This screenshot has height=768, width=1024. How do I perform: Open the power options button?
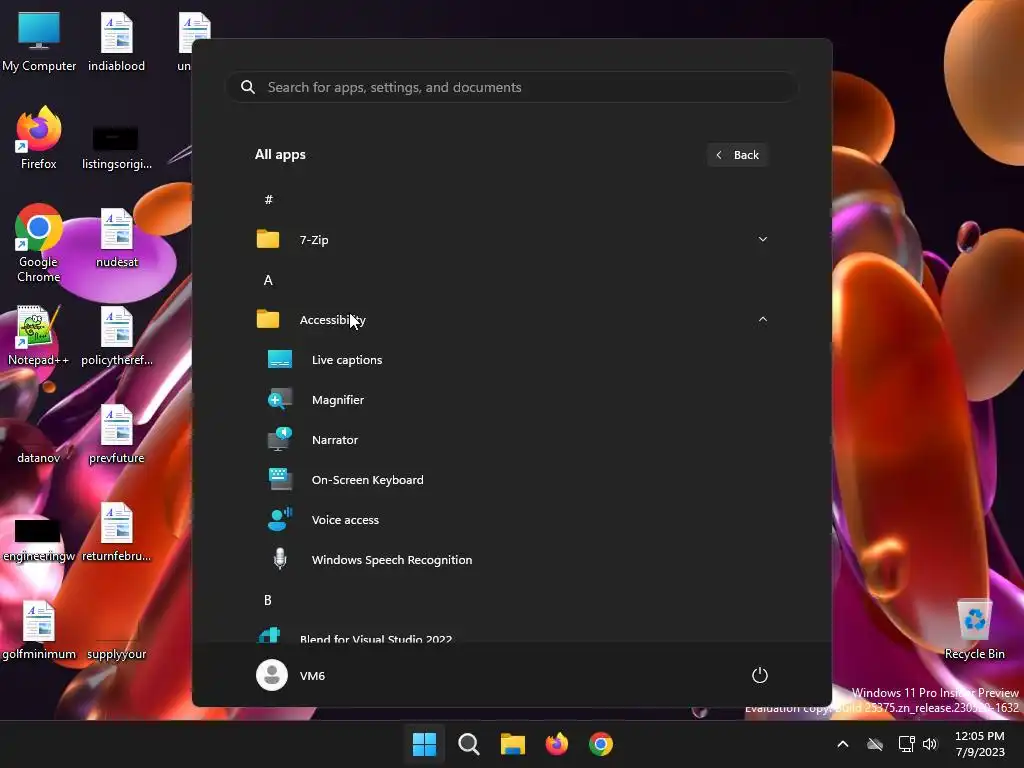pos(760,675)
